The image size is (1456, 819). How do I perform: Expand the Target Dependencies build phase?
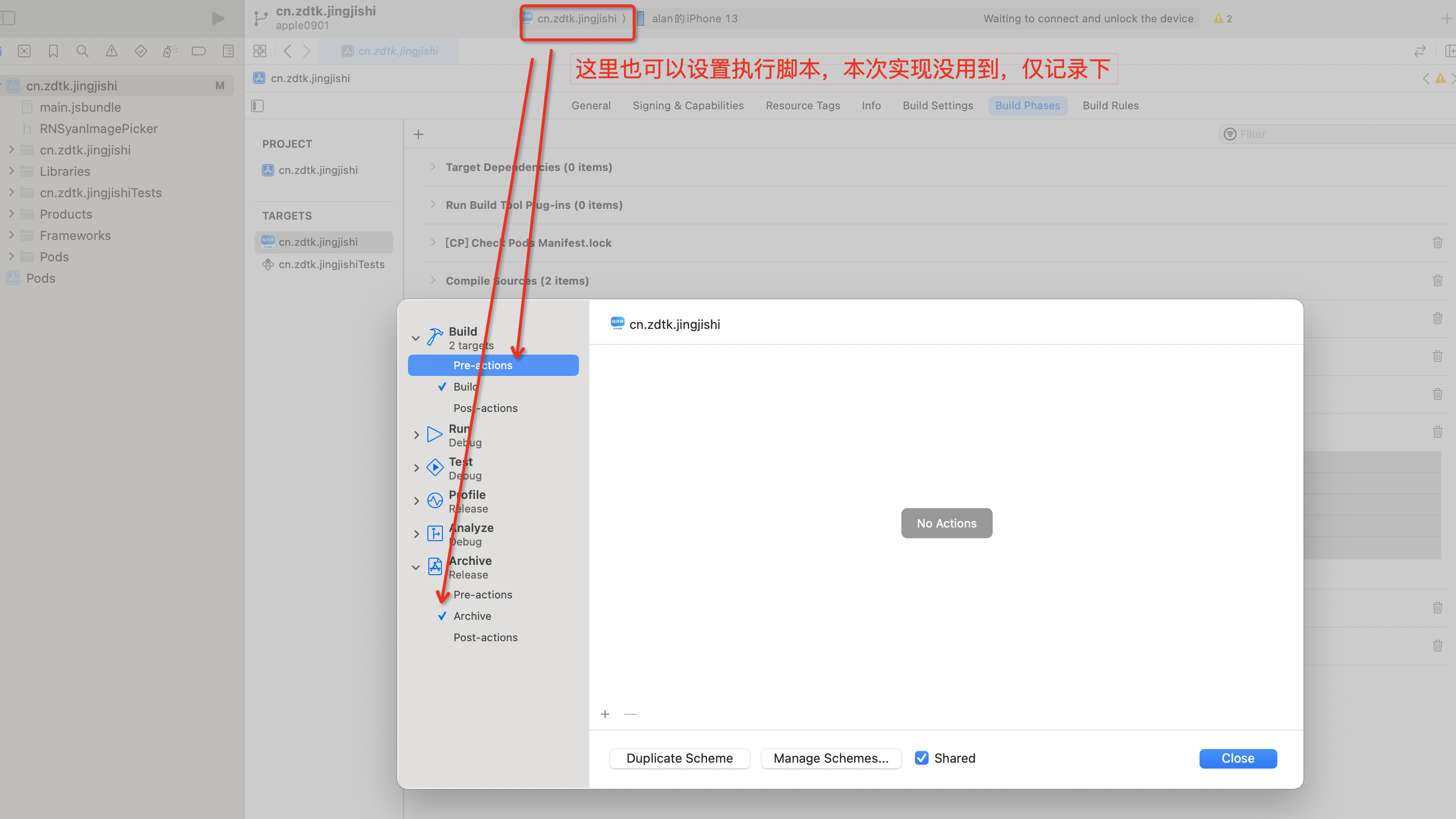[433, 167]
